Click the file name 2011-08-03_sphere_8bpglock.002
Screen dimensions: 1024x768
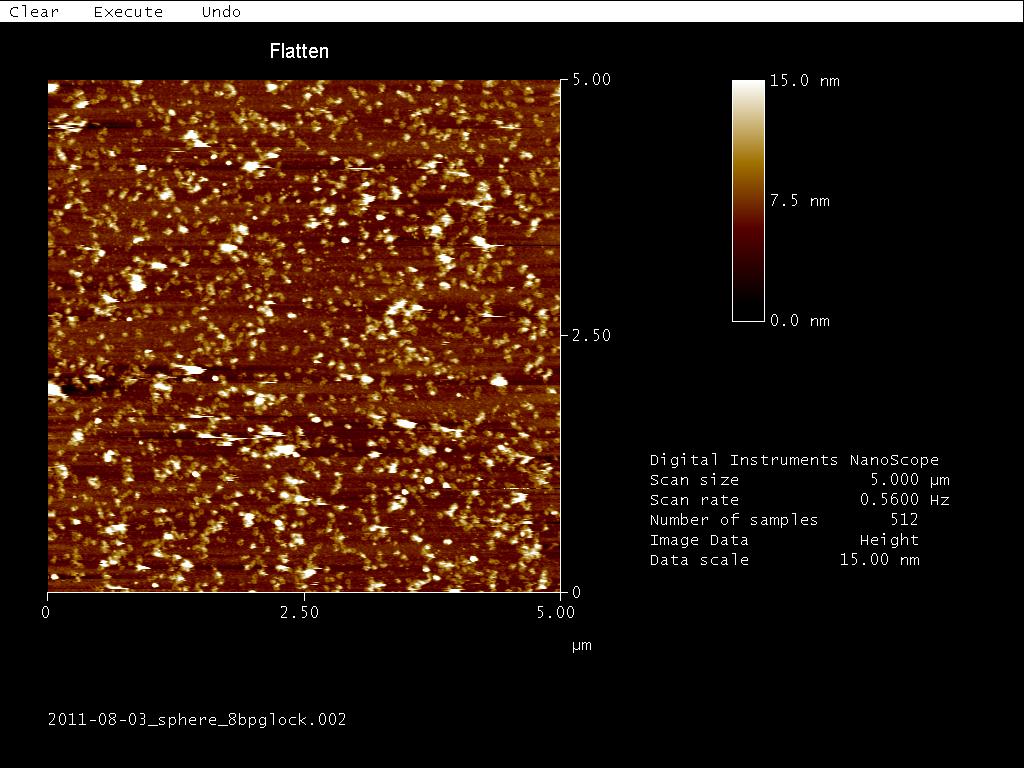(197, 719)
